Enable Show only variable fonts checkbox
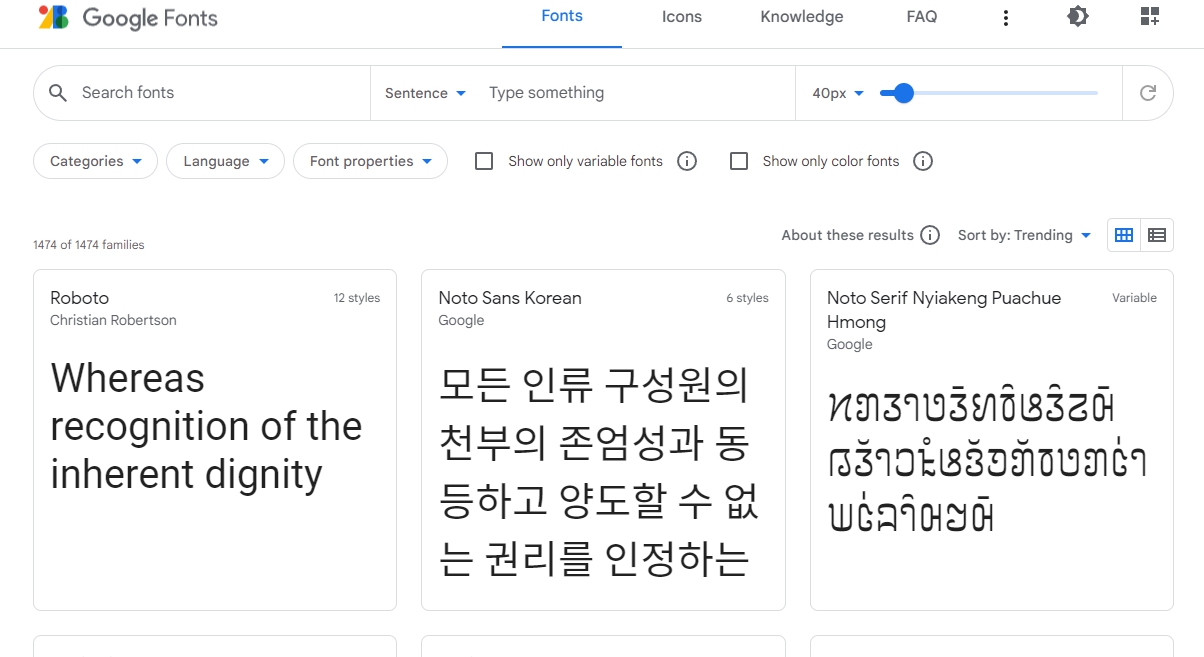This screenshot has width=1204, height=657. tap(484, 161)
